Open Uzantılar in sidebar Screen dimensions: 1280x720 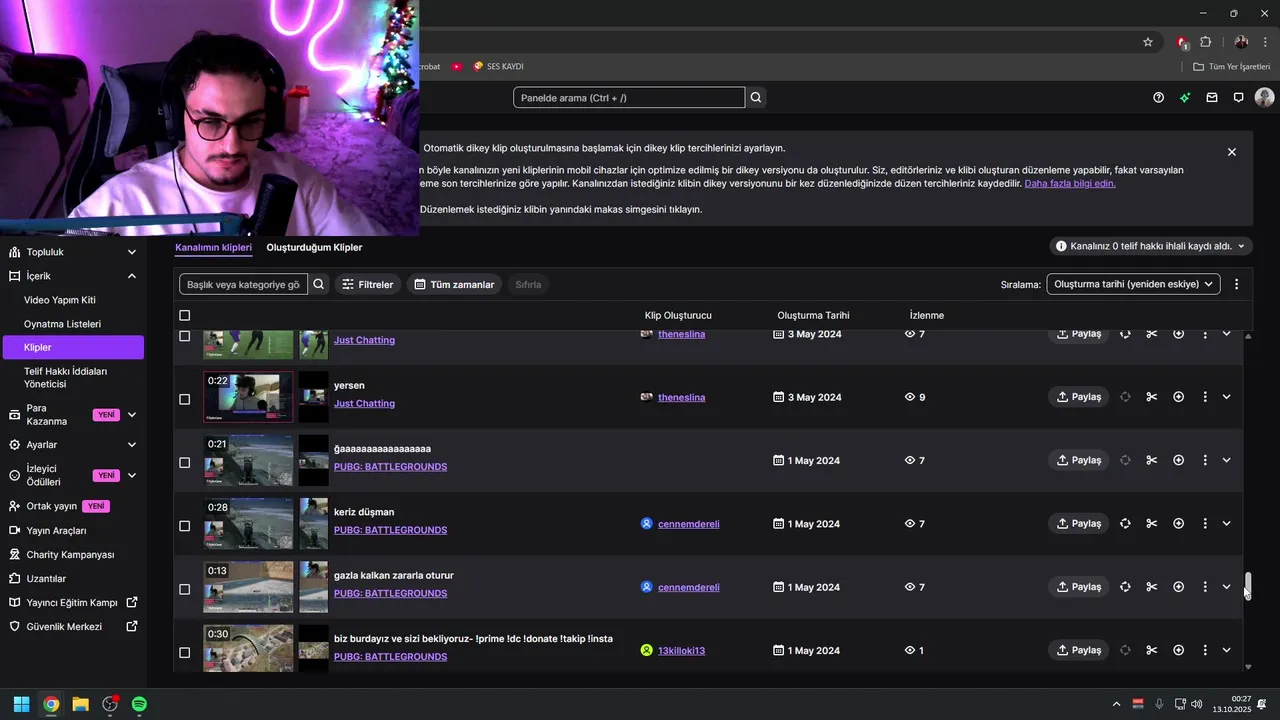(x=46, y=579)
